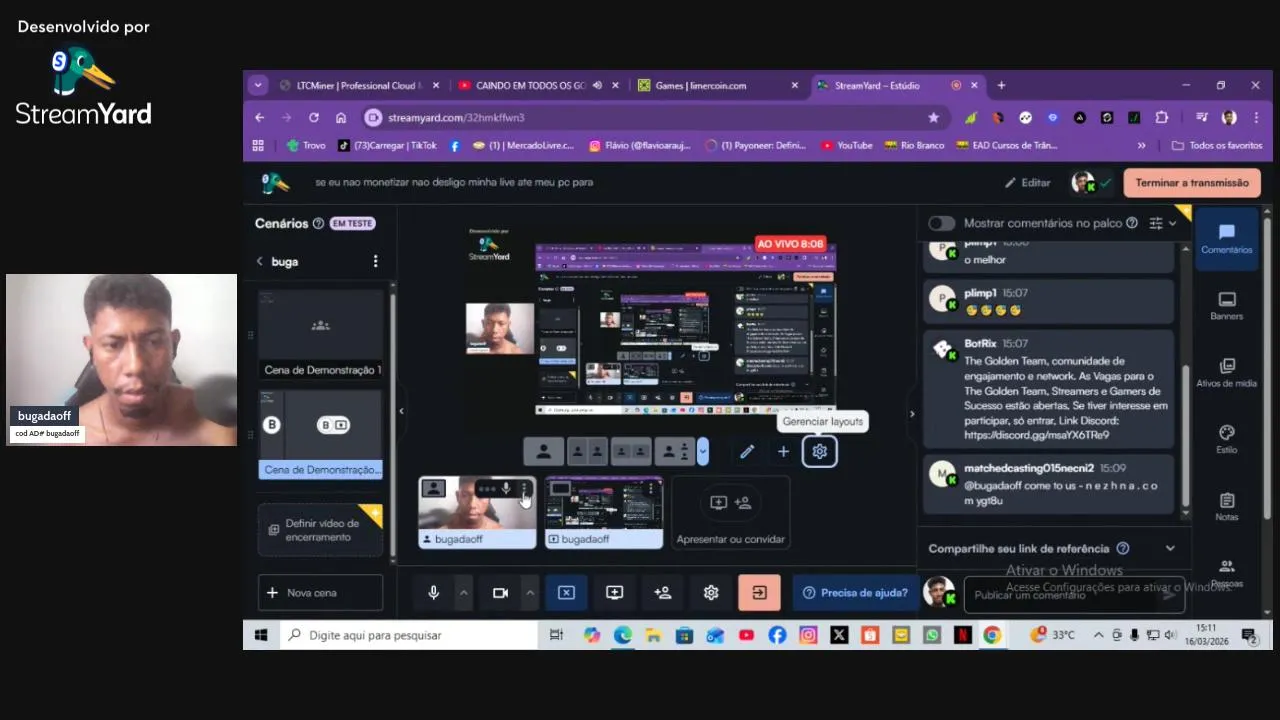Click the bugadaoff screen share thumbnail
This screenshot has width=1280, height=720.
tap(603, 512)
